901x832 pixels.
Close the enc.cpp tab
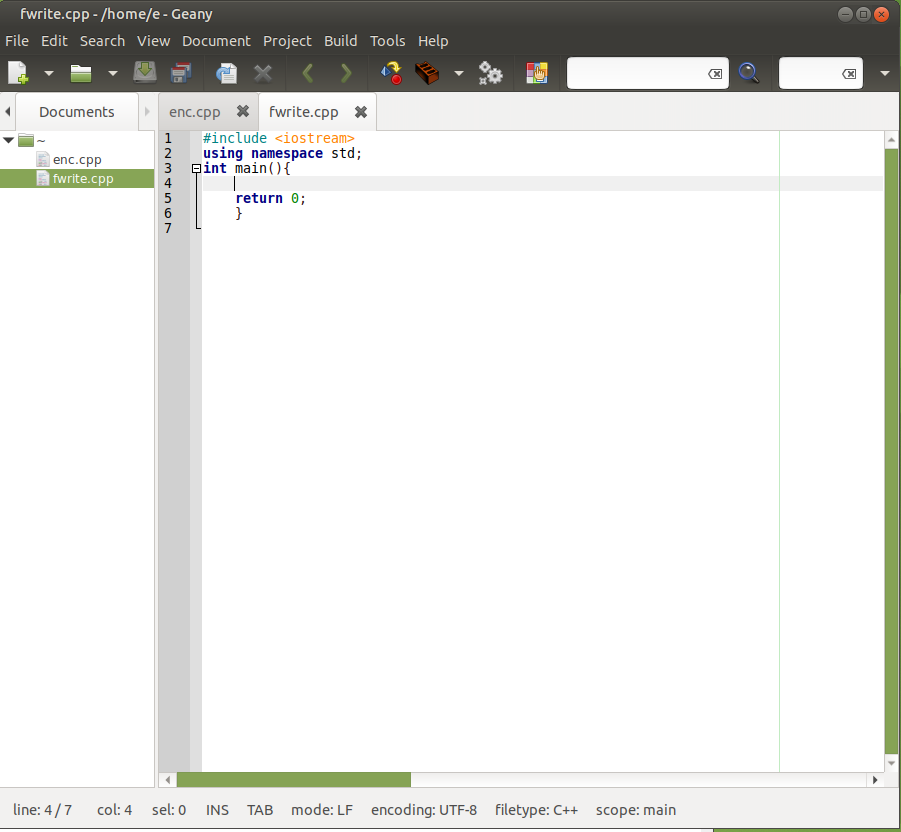(243, 111)
